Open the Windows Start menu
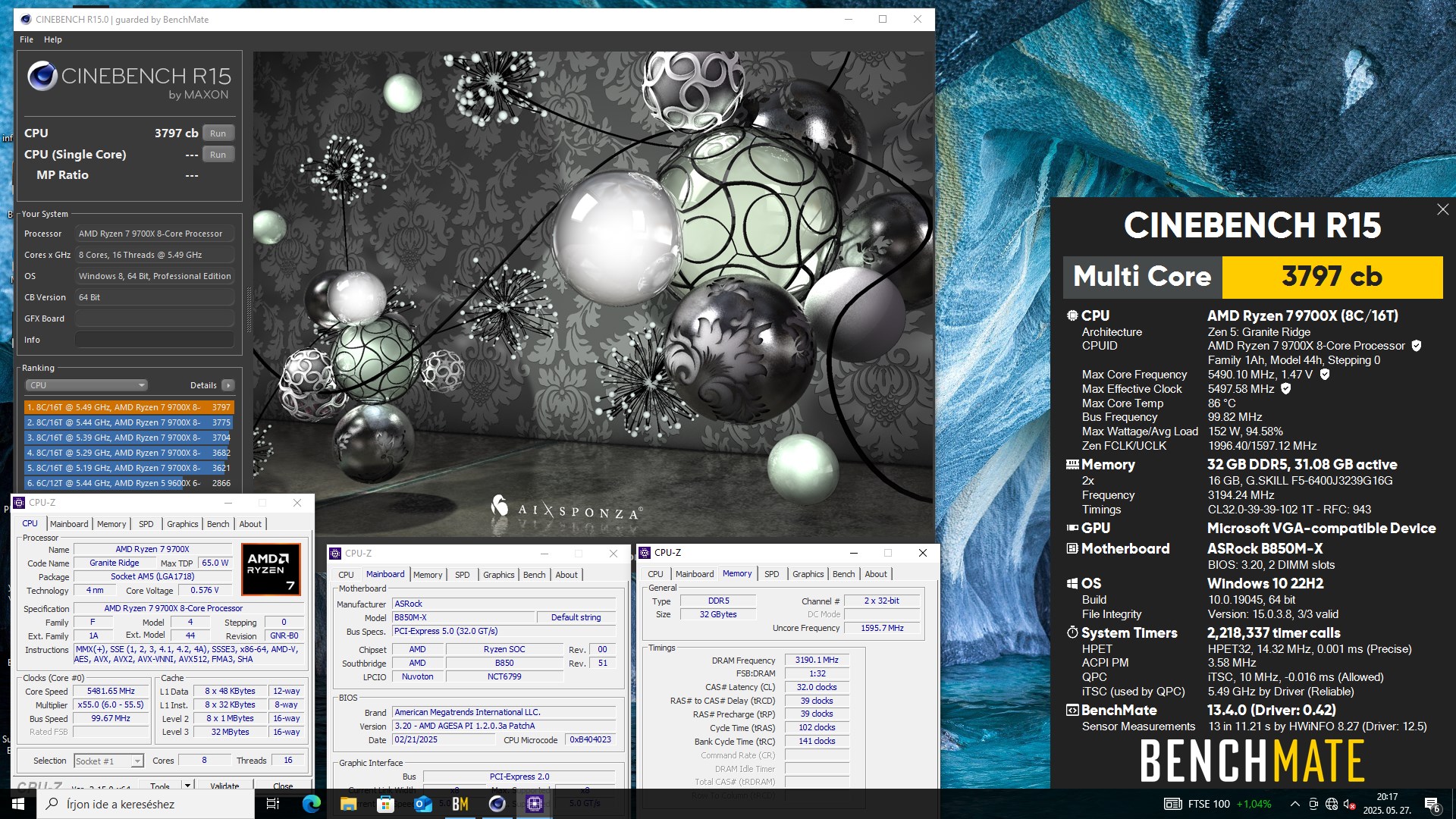The width and height of the screenshot is (1456, 819). tap(18, 804)
